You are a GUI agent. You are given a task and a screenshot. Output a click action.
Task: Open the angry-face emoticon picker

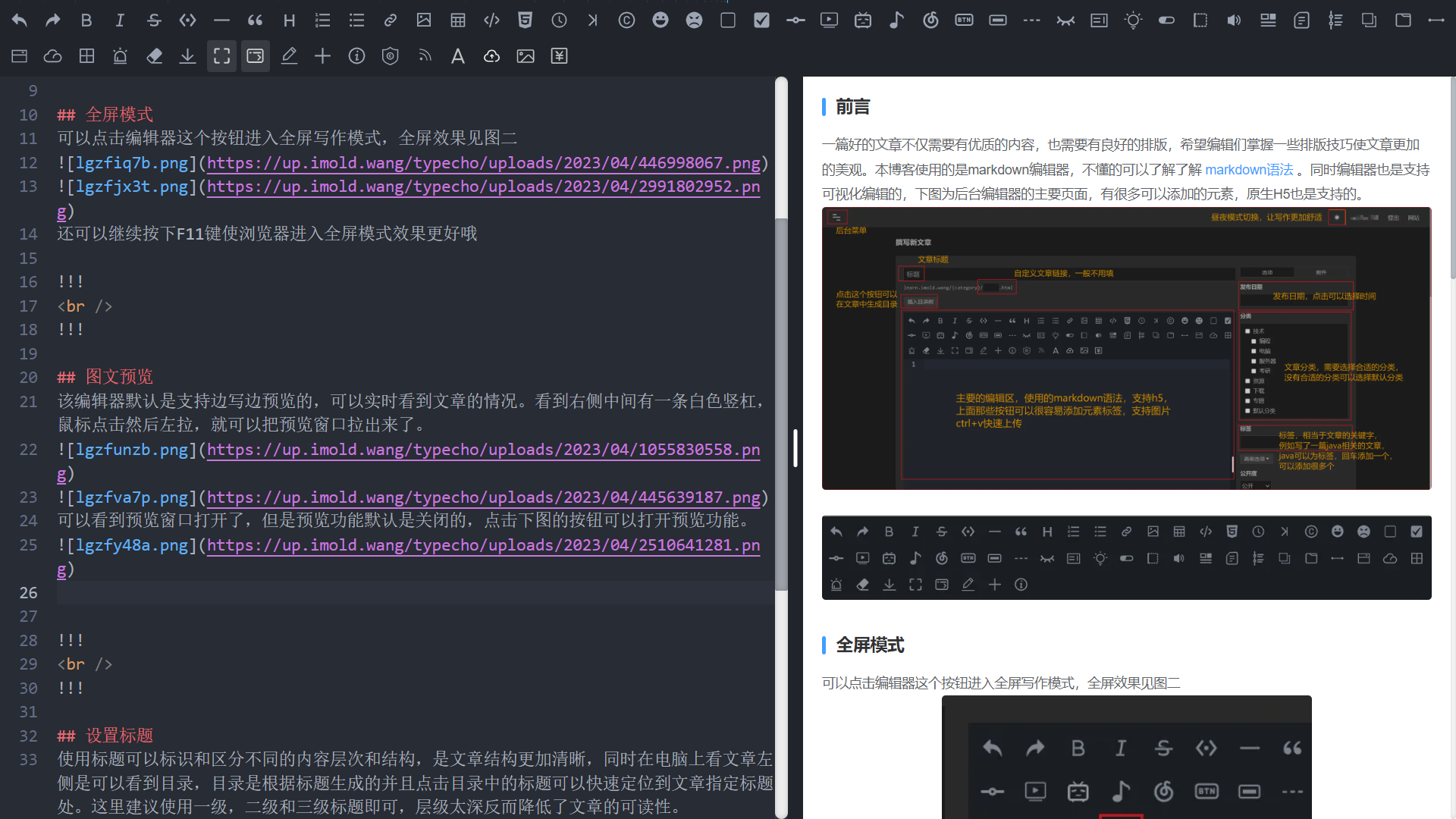(x=694, y=20)
